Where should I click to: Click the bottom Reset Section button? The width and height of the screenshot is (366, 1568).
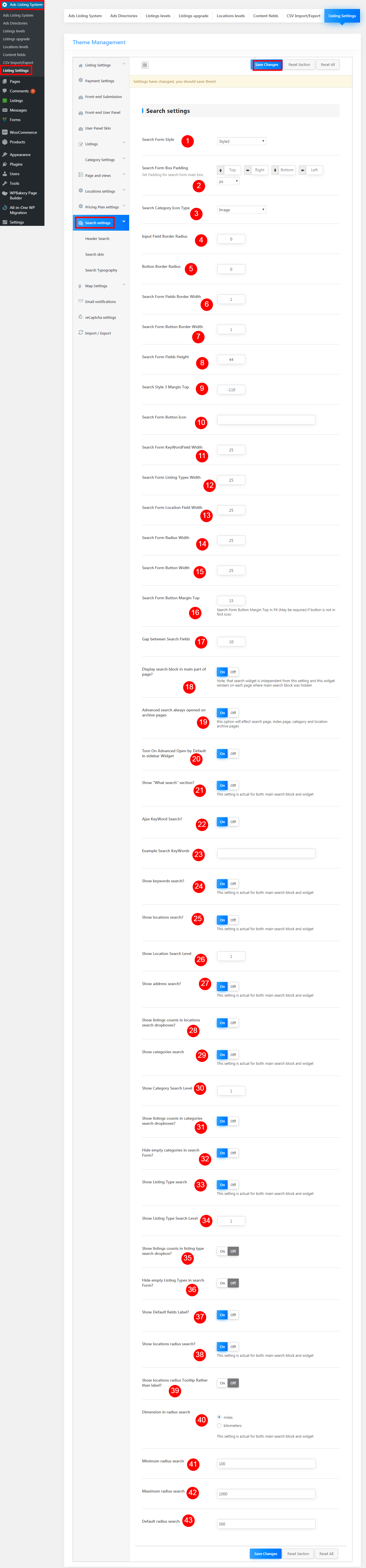(298, 1553)
